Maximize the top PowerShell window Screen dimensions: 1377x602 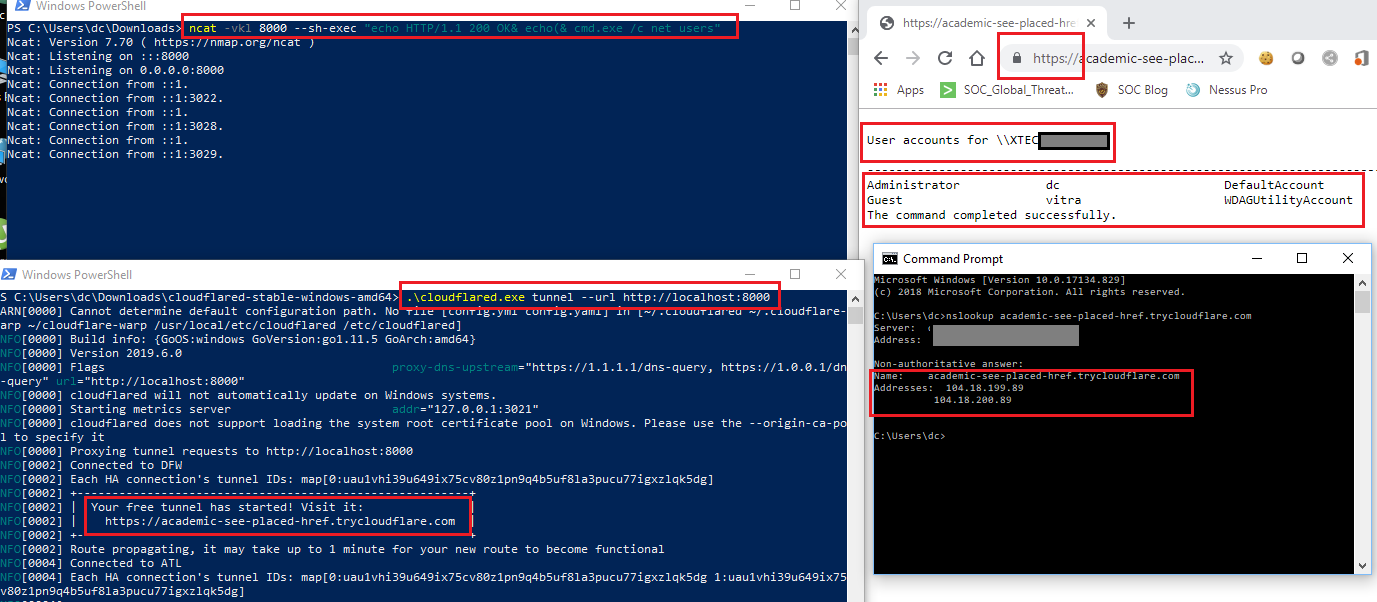tap(795, 6)
